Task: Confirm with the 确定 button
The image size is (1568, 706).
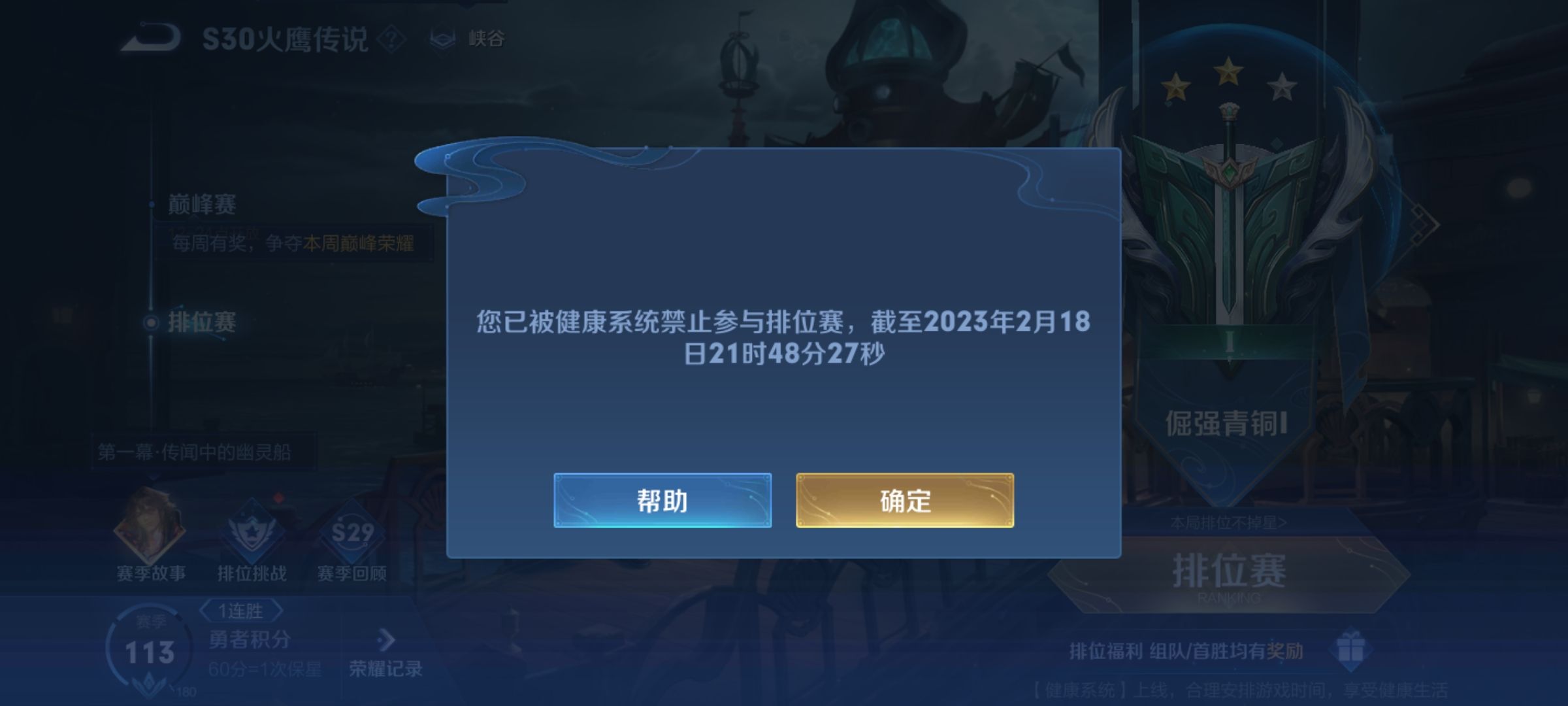Action: [905, 500]
